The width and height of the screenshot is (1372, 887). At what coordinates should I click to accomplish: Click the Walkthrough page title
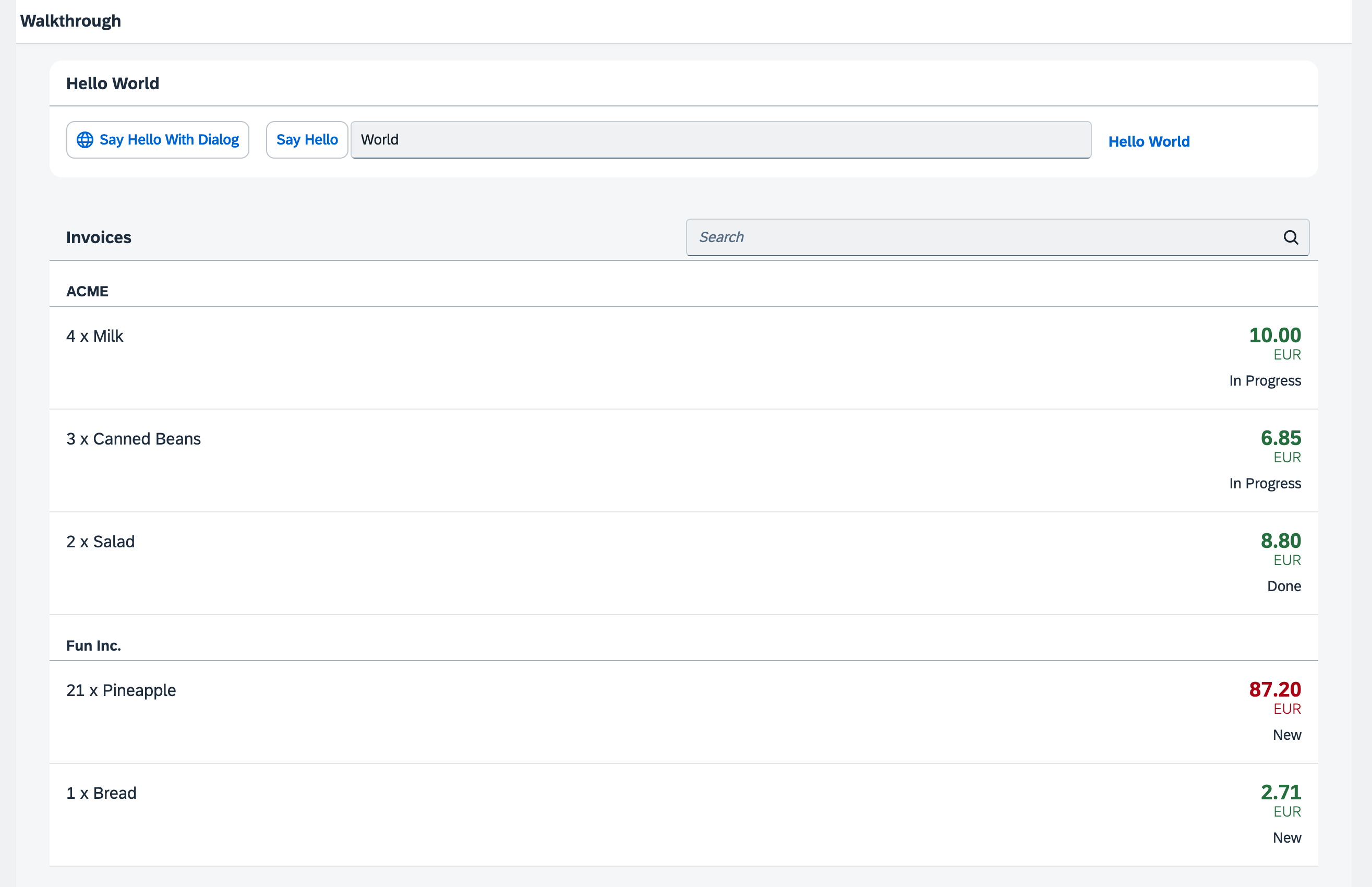(71, 21)
